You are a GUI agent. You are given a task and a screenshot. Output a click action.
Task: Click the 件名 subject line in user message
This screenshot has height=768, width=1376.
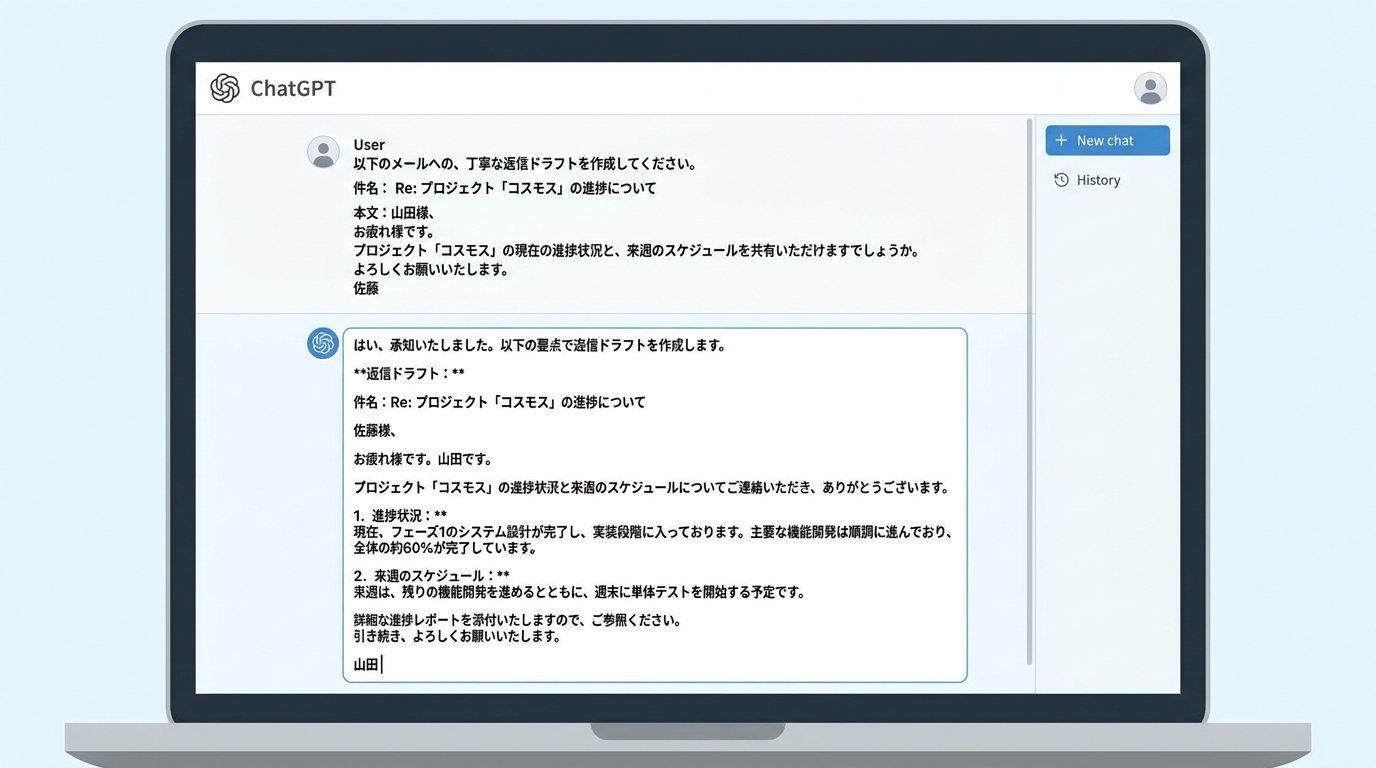point(504,188)
